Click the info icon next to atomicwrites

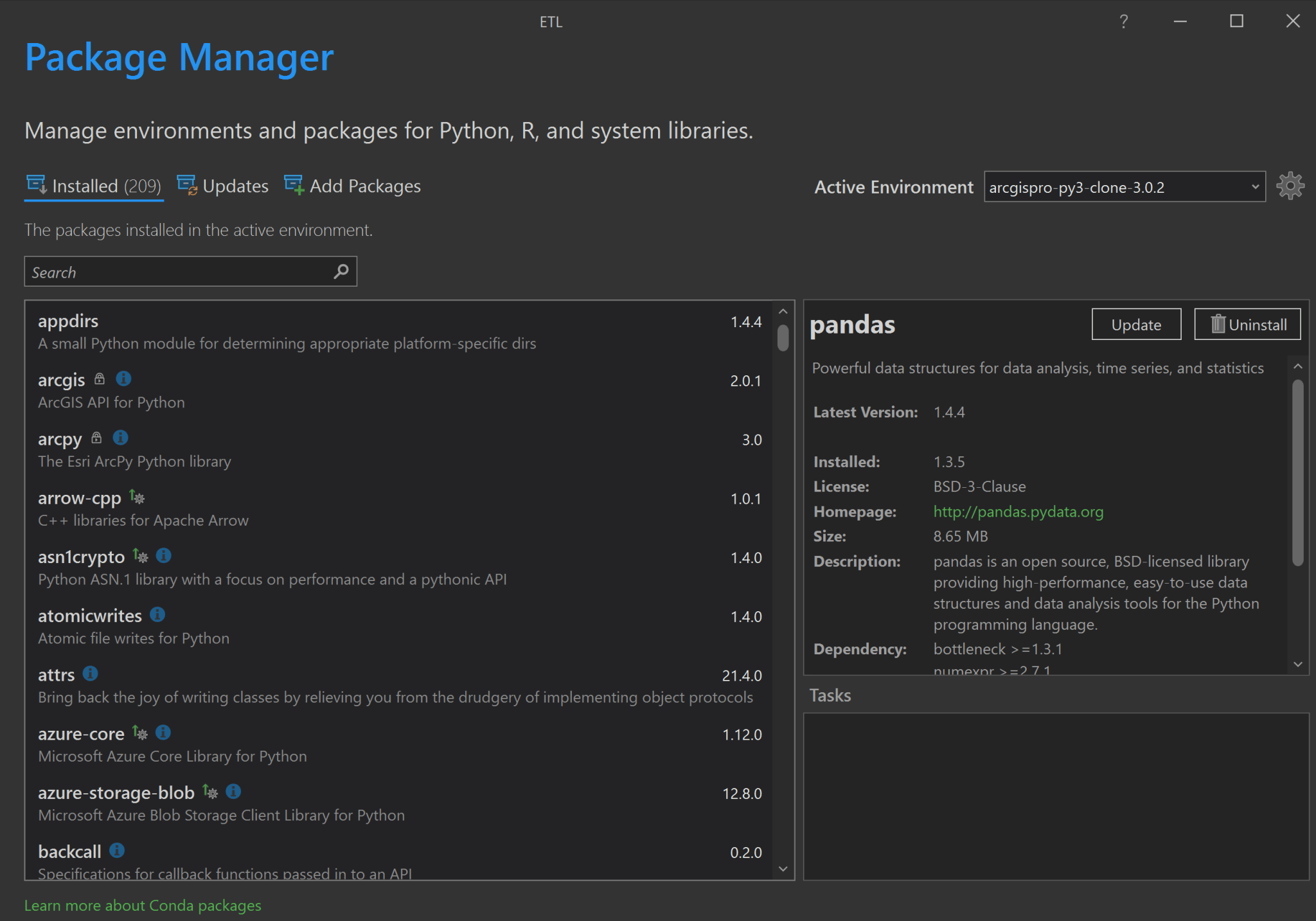157,614
